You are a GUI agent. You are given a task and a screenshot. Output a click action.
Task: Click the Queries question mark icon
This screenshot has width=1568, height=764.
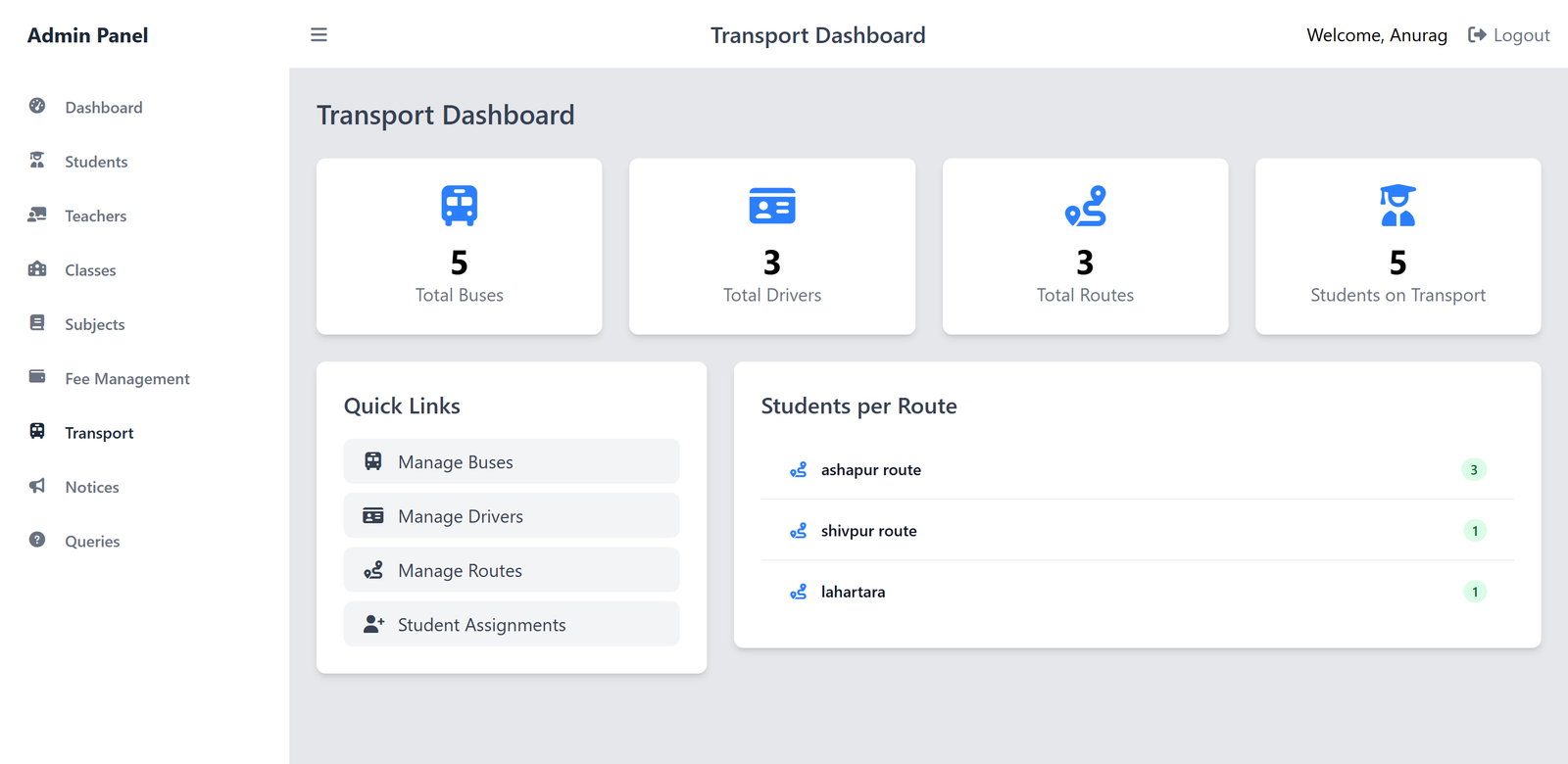pos(37,540)
